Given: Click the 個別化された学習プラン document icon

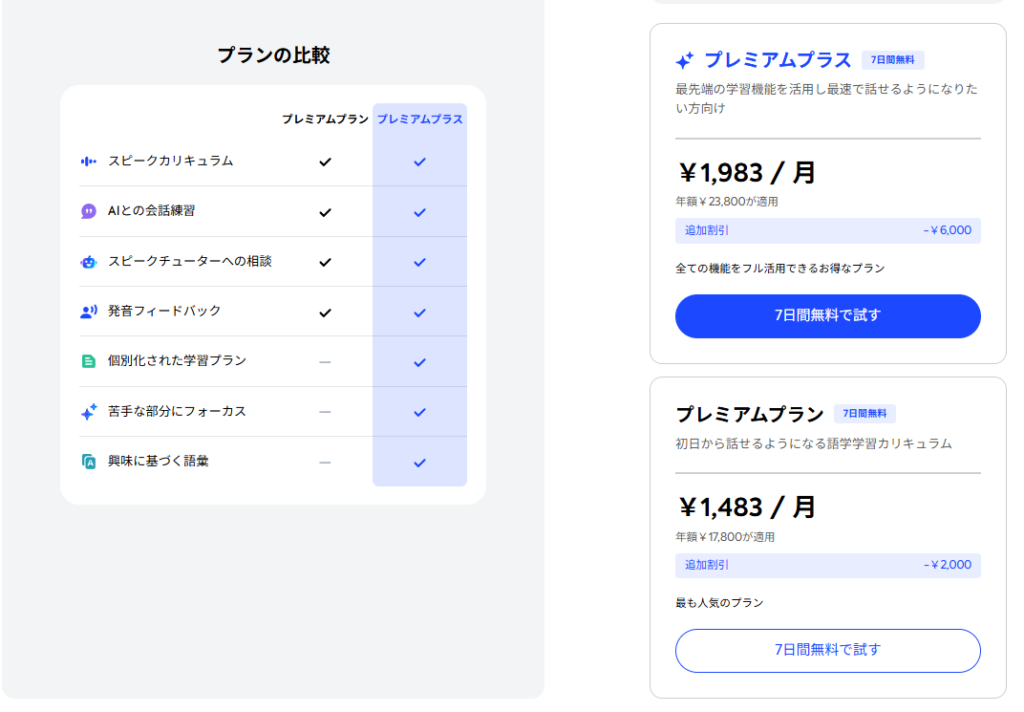Looking at the screenshot, I should click(88, 361).
